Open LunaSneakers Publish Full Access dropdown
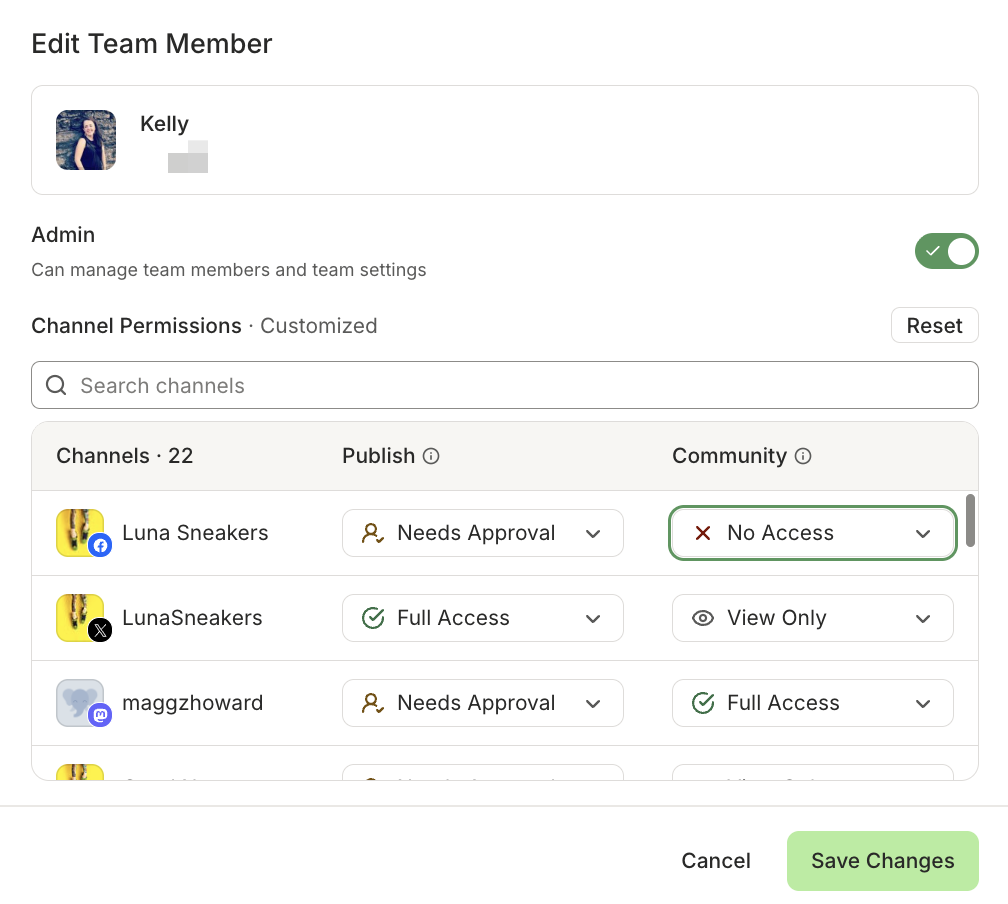1008x904 pixels. click(483, 618)
